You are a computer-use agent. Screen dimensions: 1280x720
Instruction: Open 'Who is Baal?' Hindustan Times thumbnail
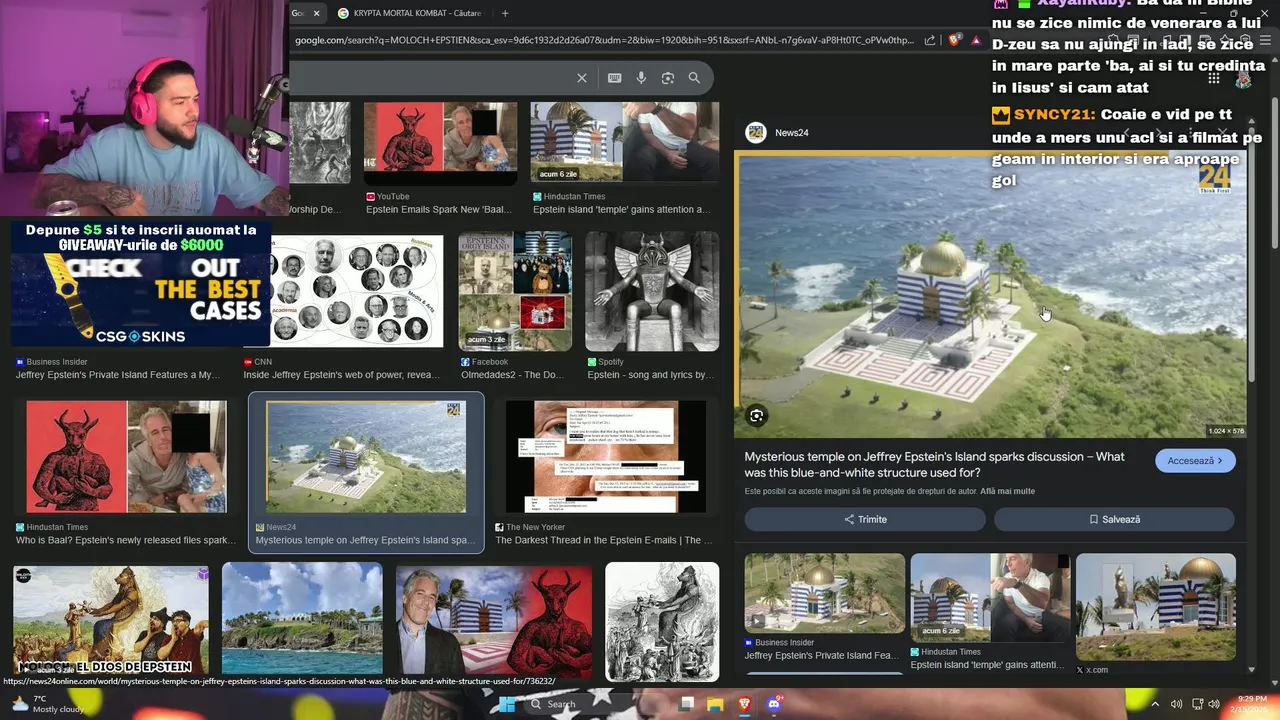pyautogui.click(x=126, y=457)
